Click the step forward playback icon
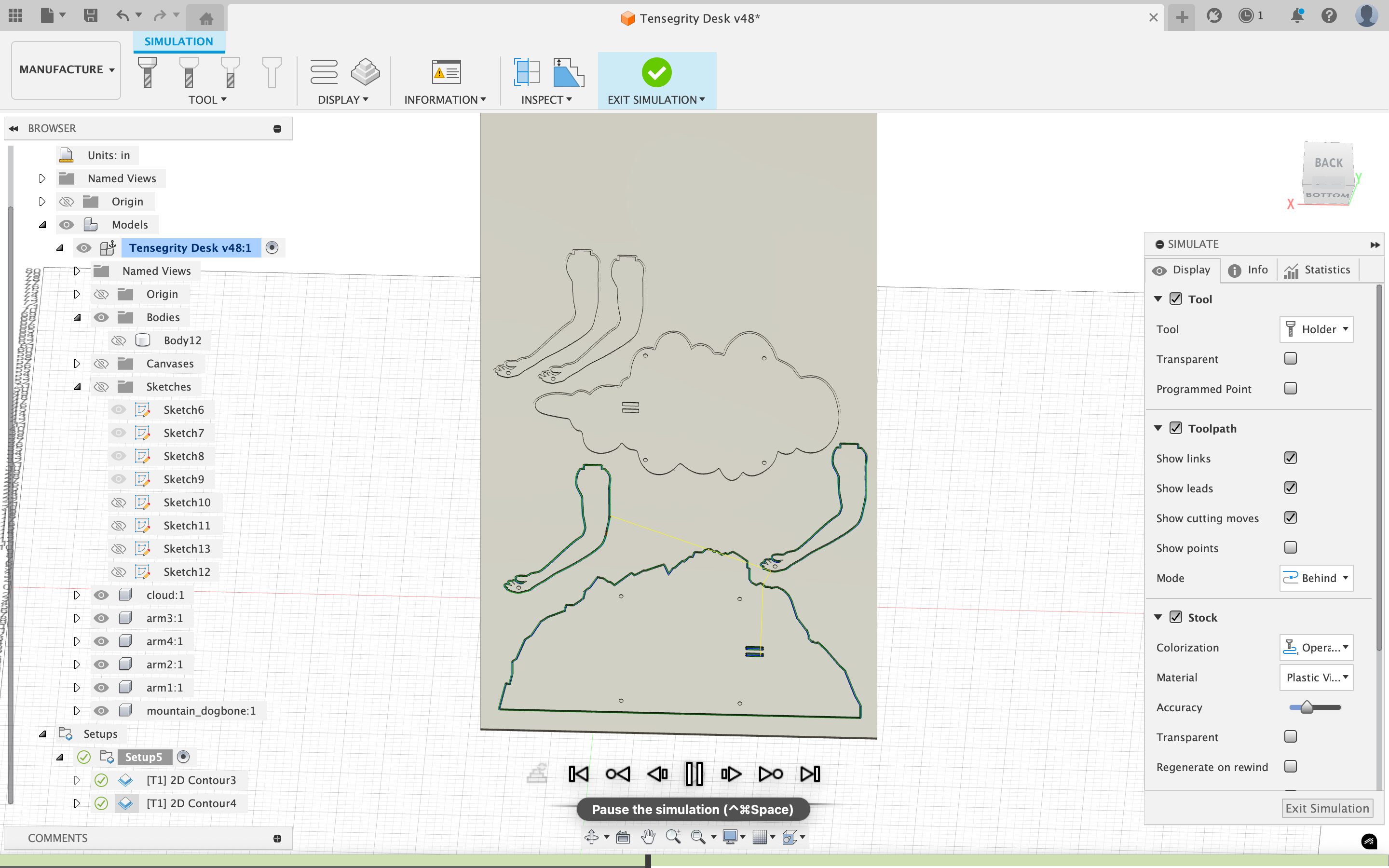 [731, 773]
